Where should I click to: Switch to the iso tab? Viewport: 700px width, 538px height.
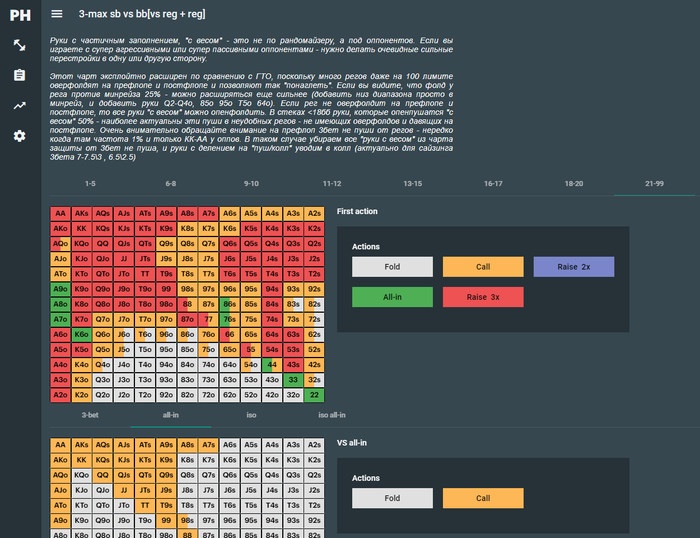pos(251,415)
